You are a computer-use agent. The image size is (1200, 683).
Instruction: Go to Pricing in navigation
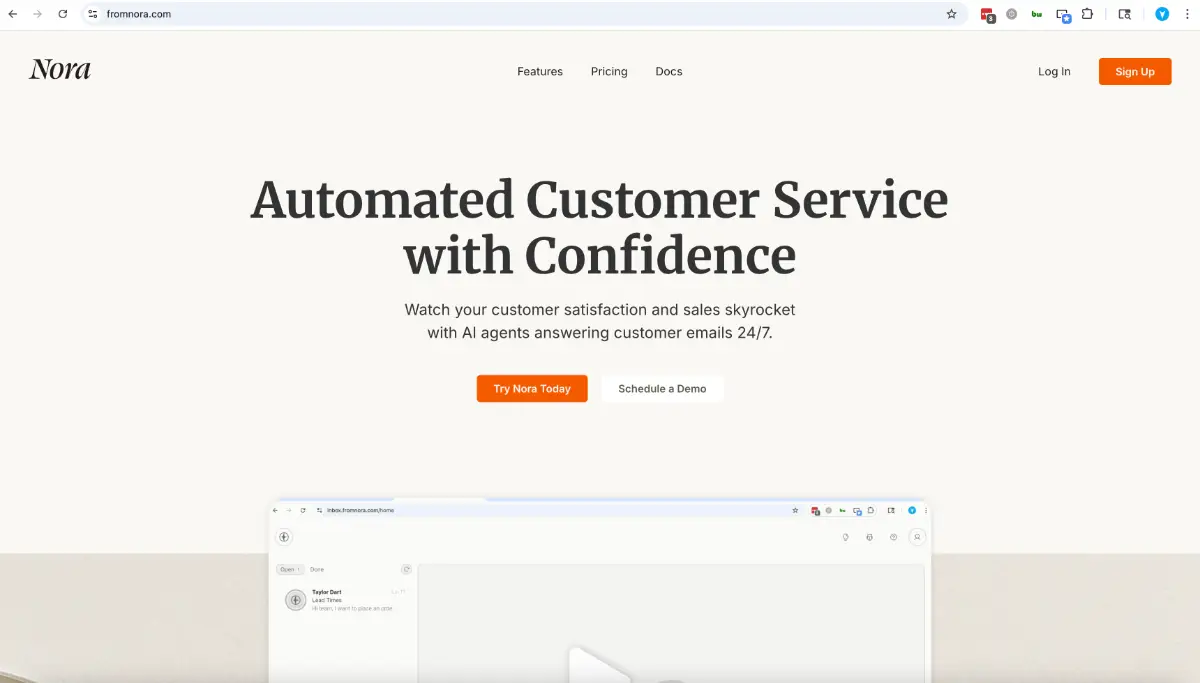pos(609,72)
